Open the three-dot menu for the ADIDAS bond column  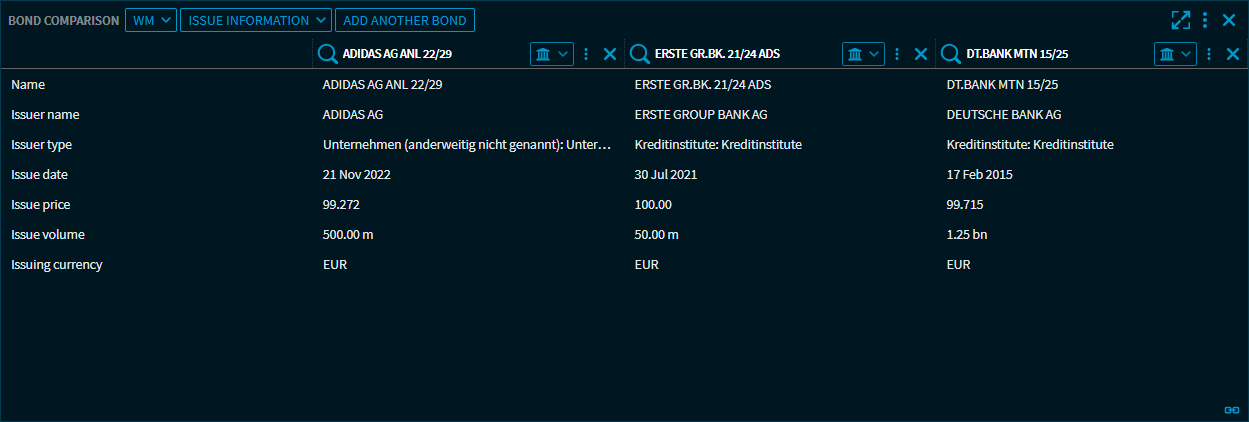pos(586,54)
